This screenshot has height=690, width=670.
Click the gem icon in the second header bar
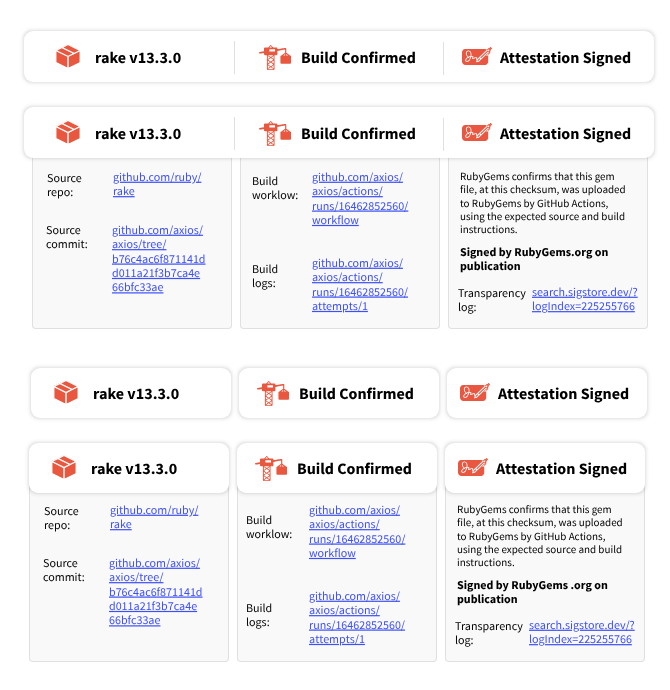[68, 133]
